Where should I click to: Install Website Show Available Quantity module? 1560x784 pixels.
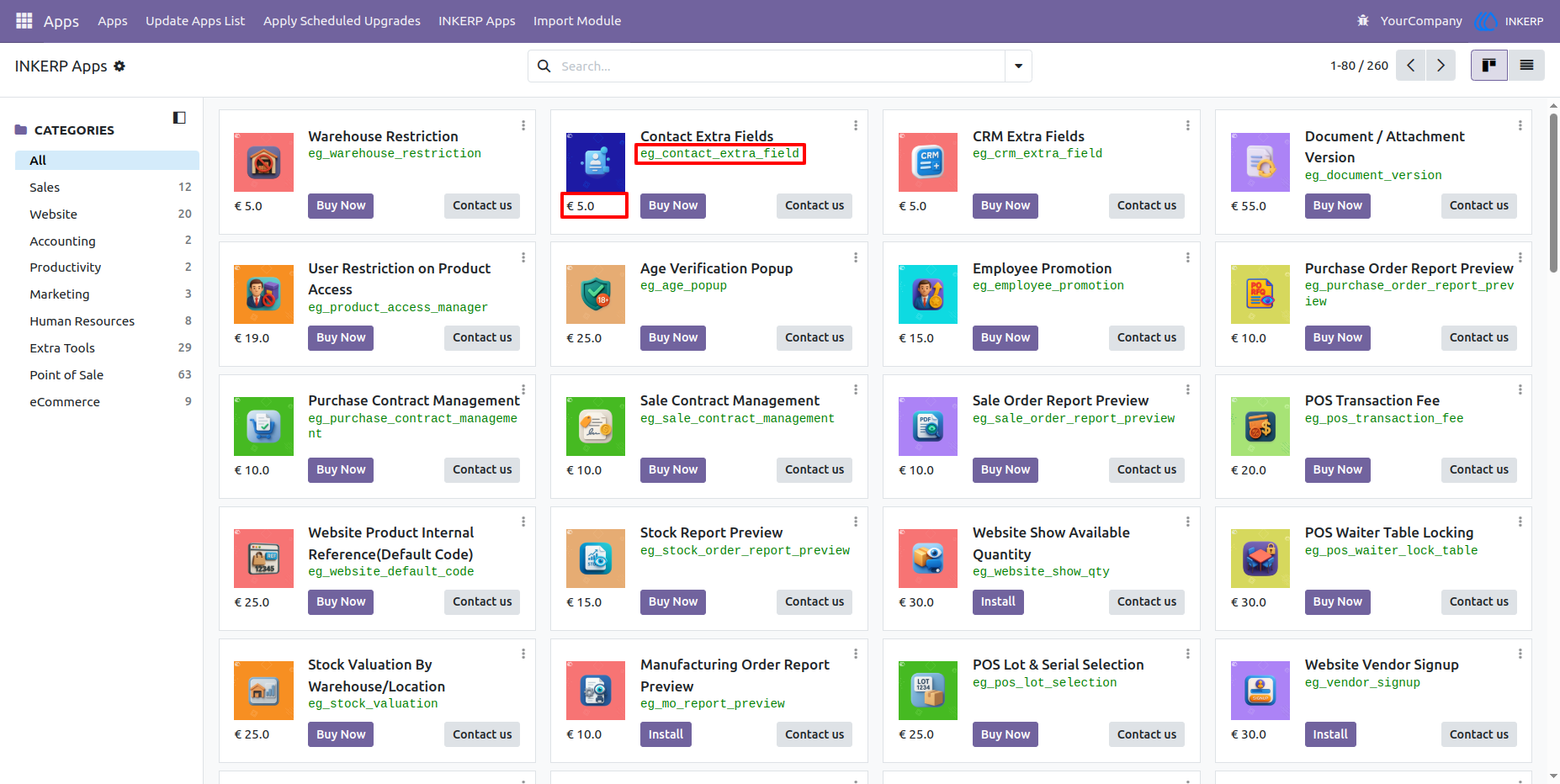(998, 601)
